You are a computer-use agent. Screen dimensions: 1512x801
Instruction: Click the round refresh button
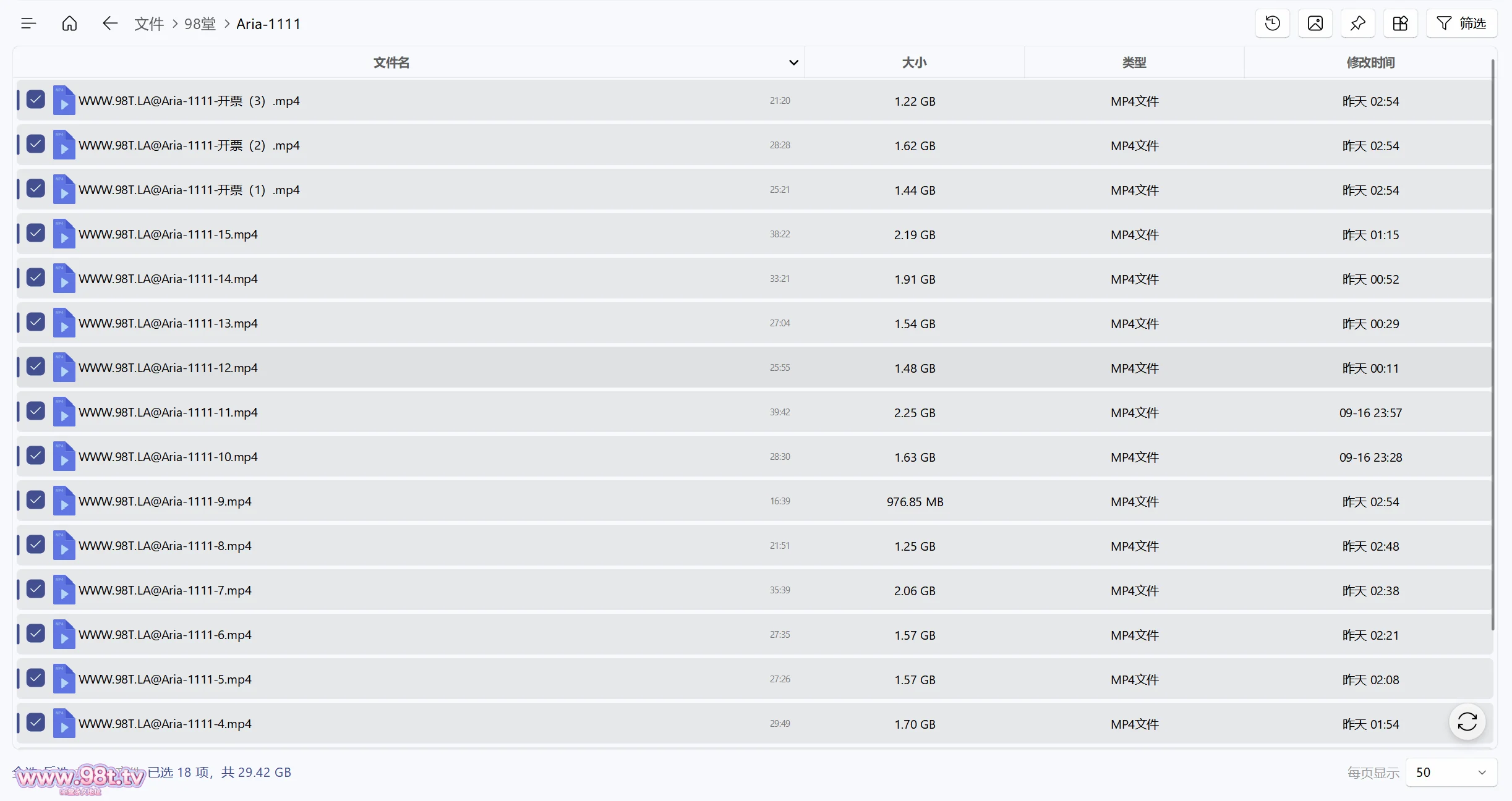pyautogui.click(x=1467, y=722)
